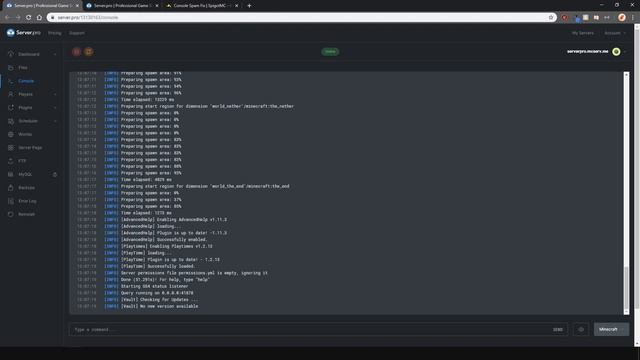640x360 pixels.
Task: Click the permissions.yml is empty log line
Action: [x=194, y=273]
